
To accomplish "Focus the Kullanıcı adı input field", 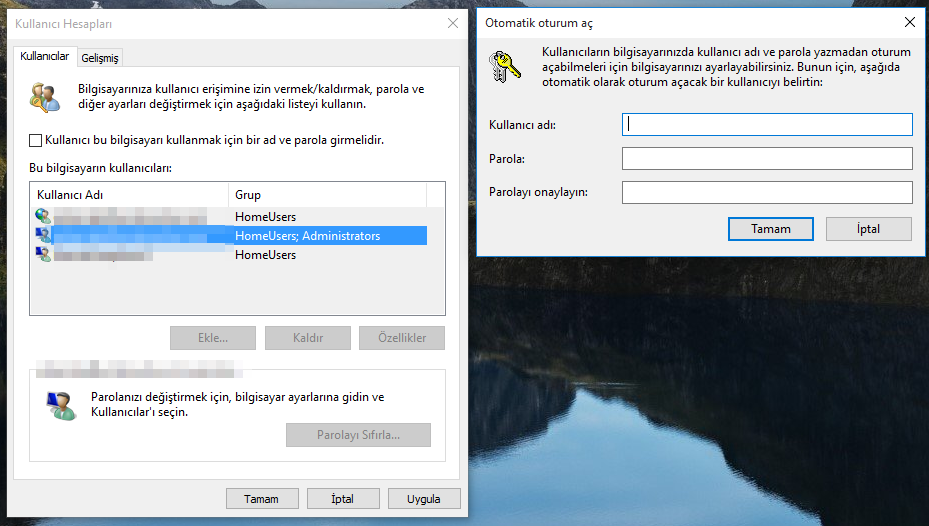I will click(767, 124).
